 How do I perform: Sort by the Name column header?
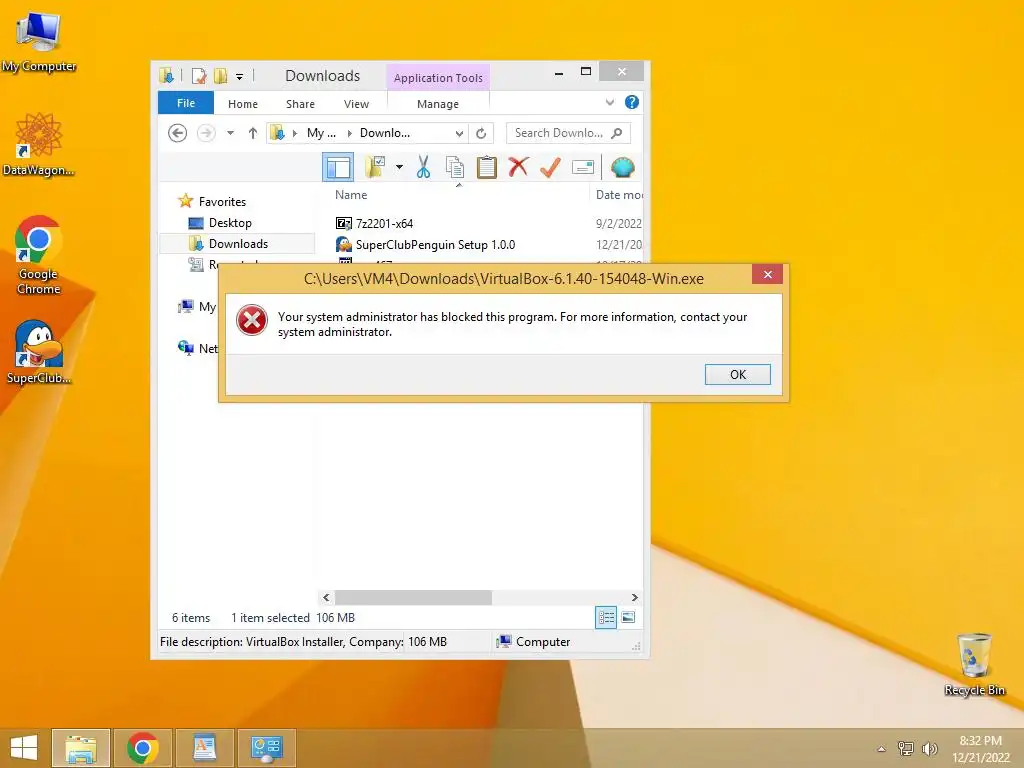point(351,195)
